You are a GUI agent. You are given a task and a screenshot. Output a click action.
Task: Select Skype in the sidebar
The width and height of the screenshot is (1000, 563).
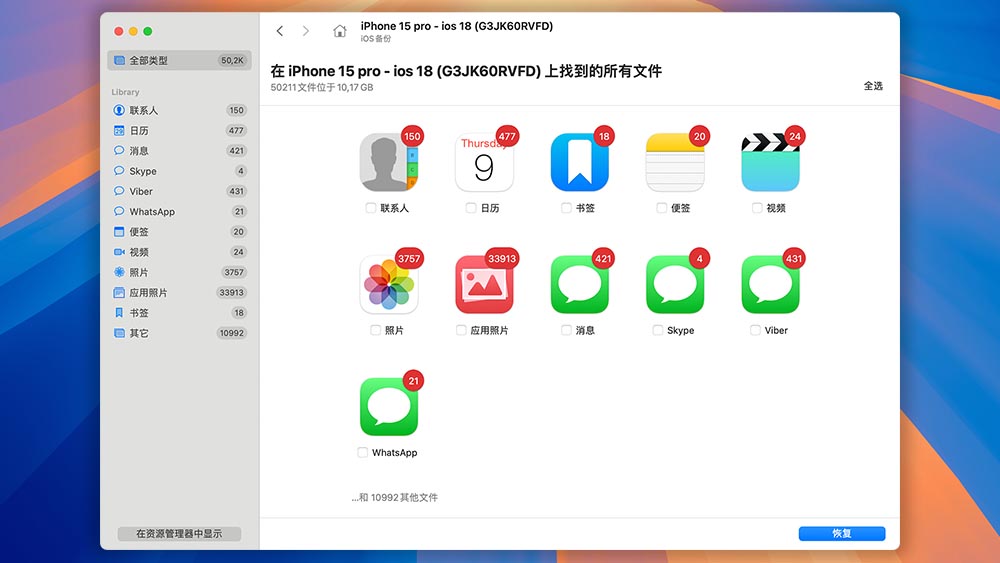[x=179, y=171]
